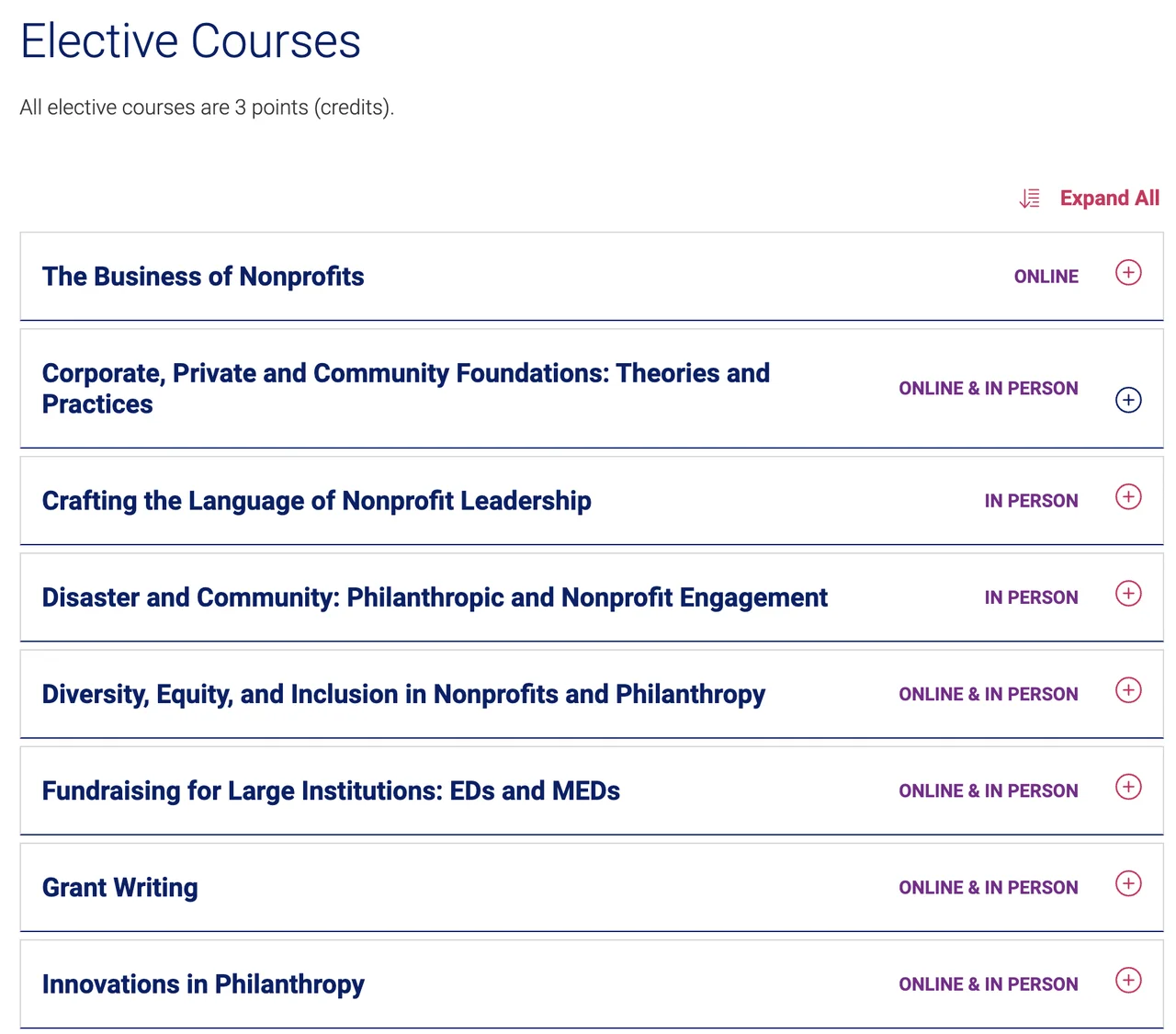Click the Expand All link

[x=1109, y=199]
